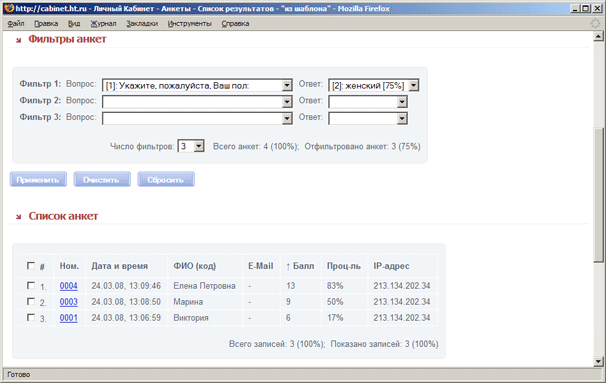Open the Правка menu

[x=46, y=24]
